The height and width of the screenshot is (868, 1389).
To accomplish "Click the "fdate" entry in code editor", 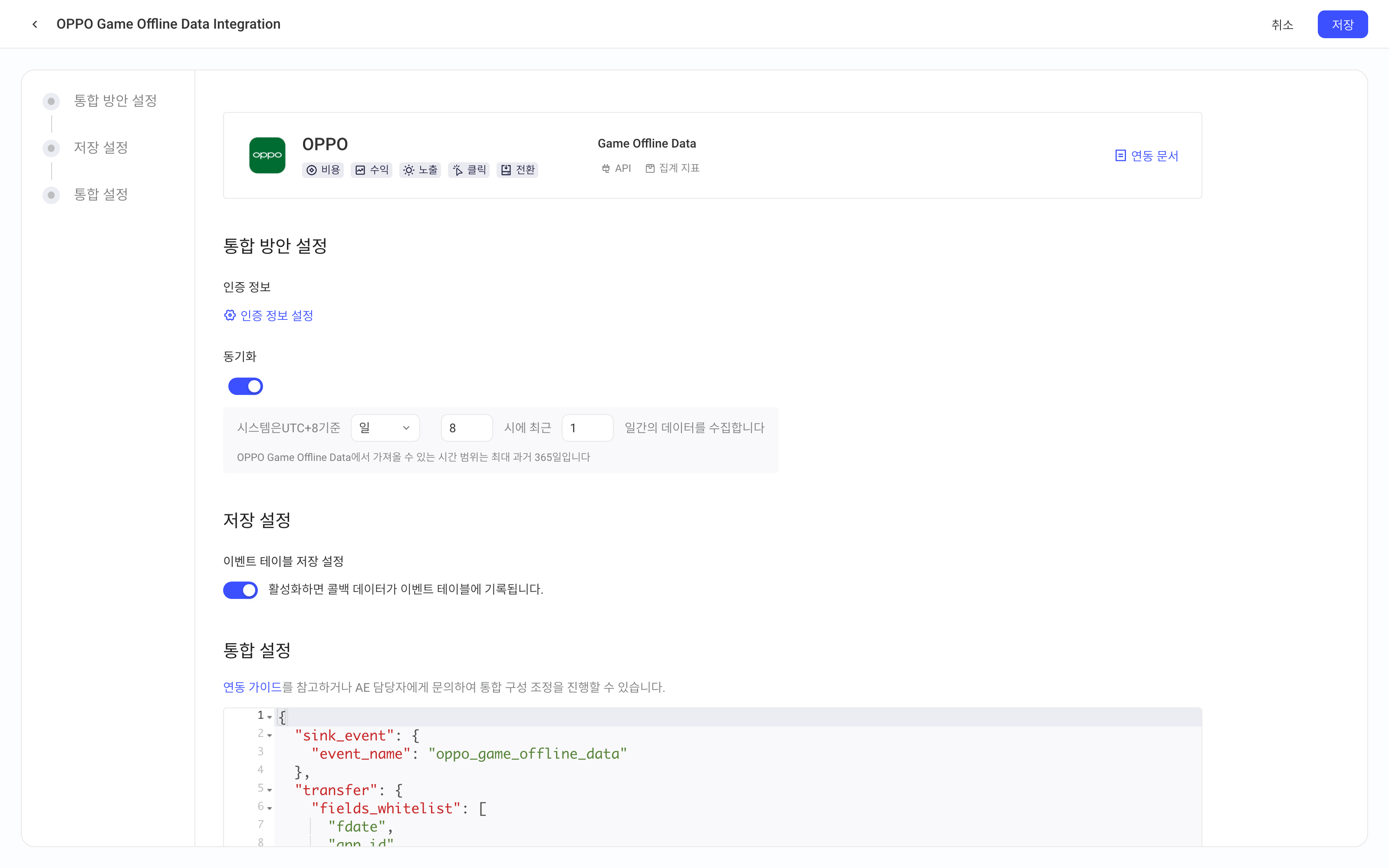I will 356,827.
